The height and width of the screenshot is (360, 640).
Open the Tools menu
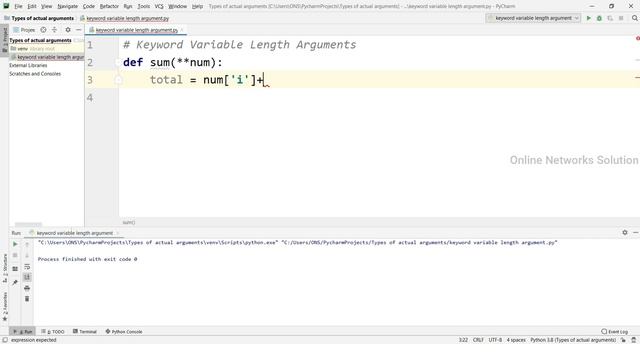click(x=143, y=7)
